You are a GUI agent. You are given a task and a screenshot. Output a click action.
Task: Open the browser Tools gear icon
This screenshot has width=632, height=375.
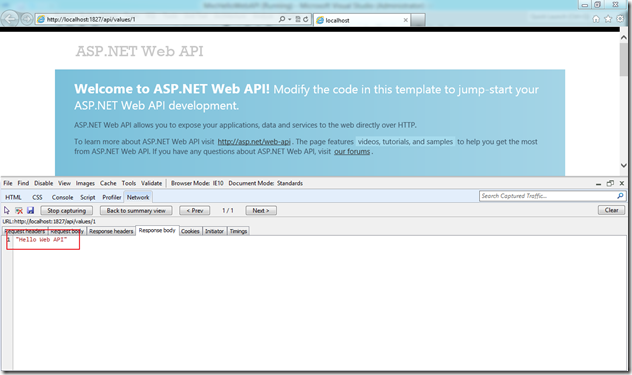tap(620, 19)
